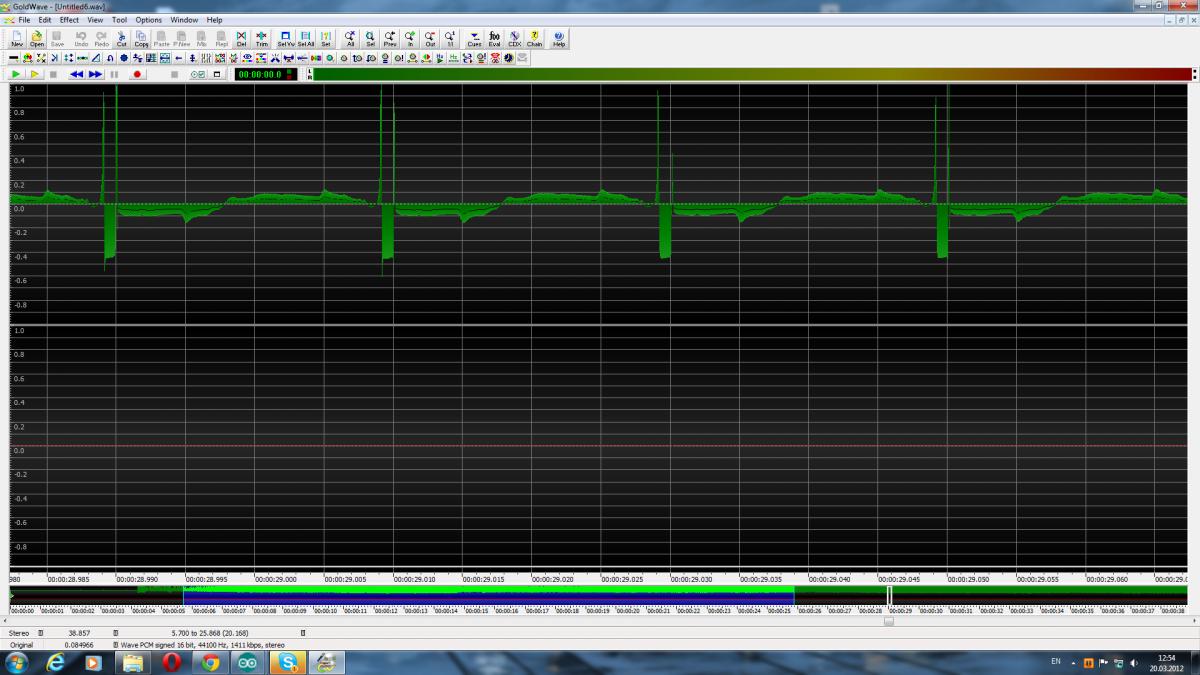
Task: Click the fast forward playback button
Action: (x=96, y=74)
